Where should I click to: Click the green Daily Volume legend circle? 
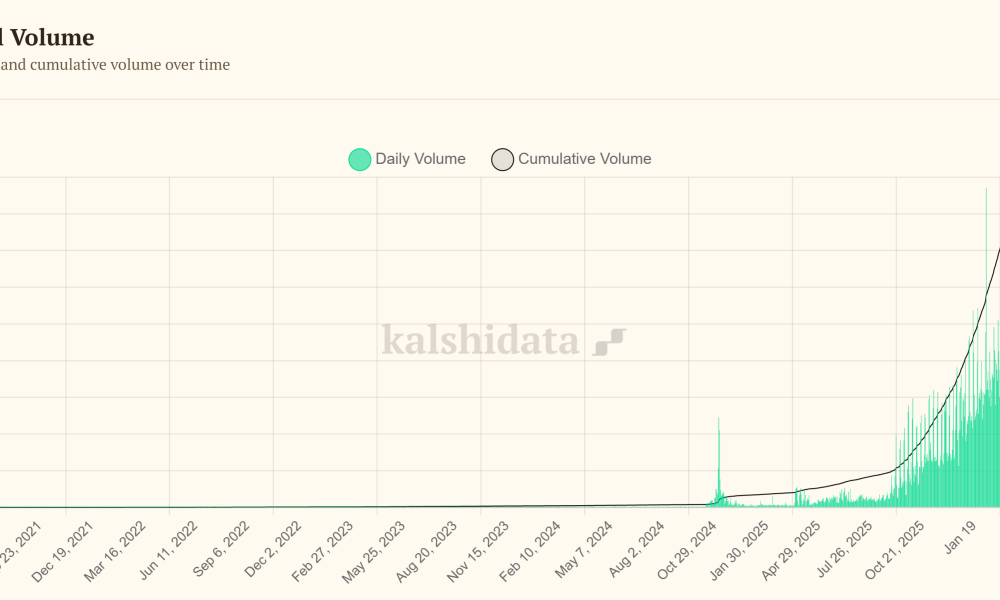point(360,159)
